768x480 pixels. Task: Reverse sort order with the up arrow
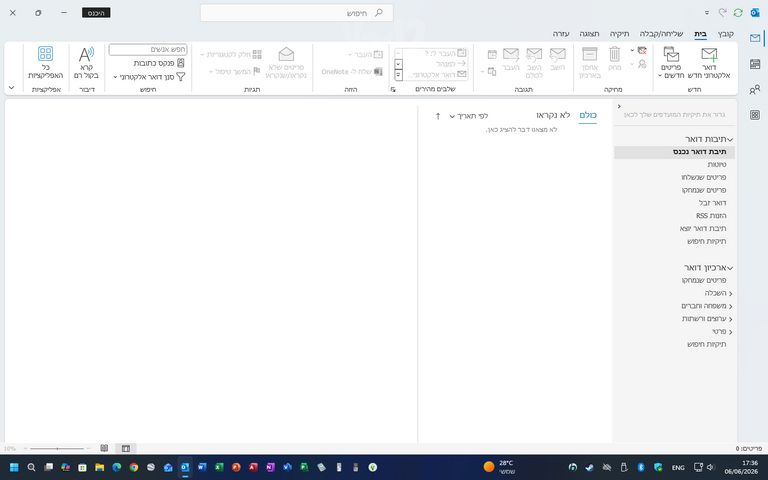coord(438,116)
